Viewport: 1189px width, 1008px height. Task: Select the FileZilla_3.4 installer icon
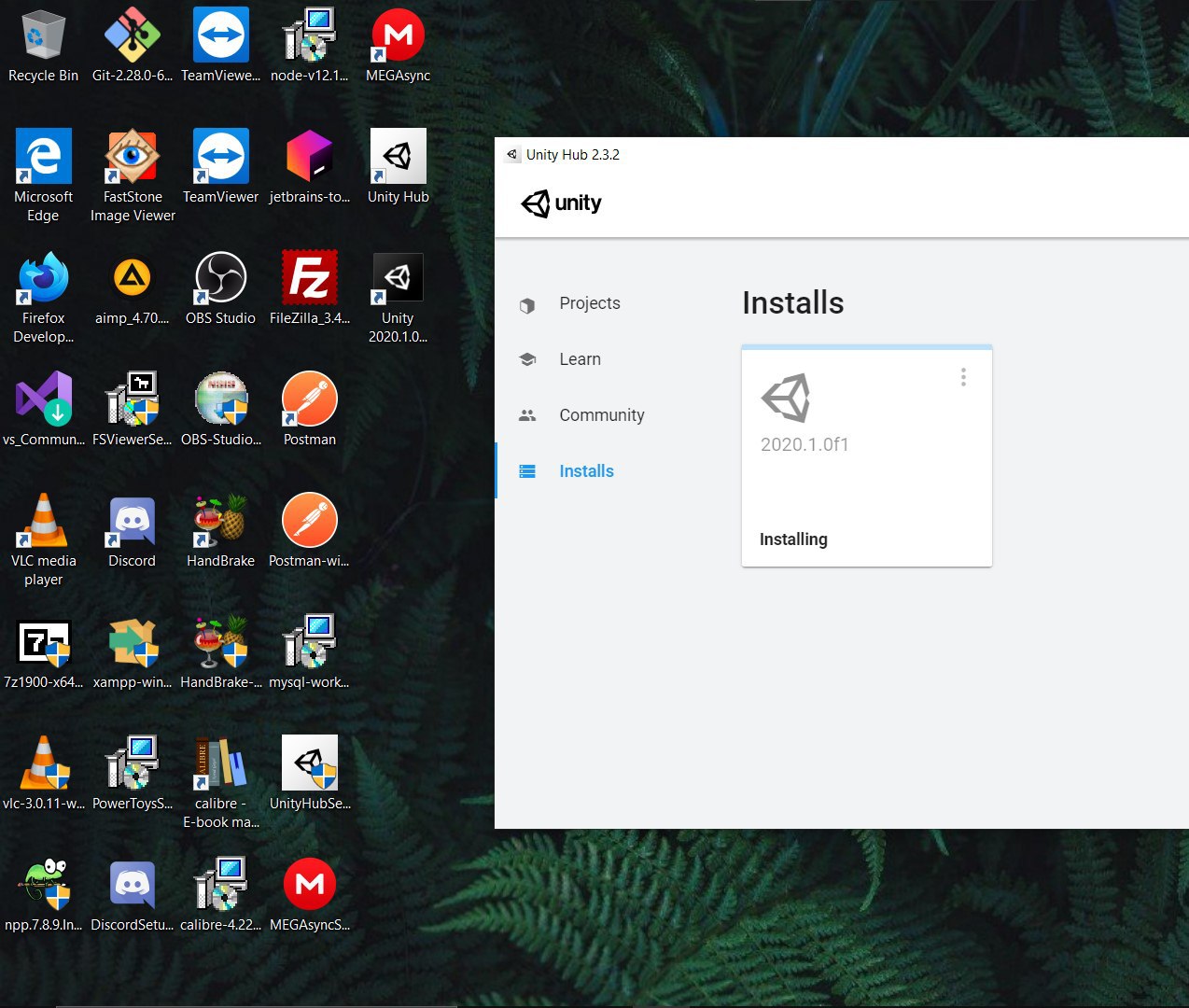310,287
